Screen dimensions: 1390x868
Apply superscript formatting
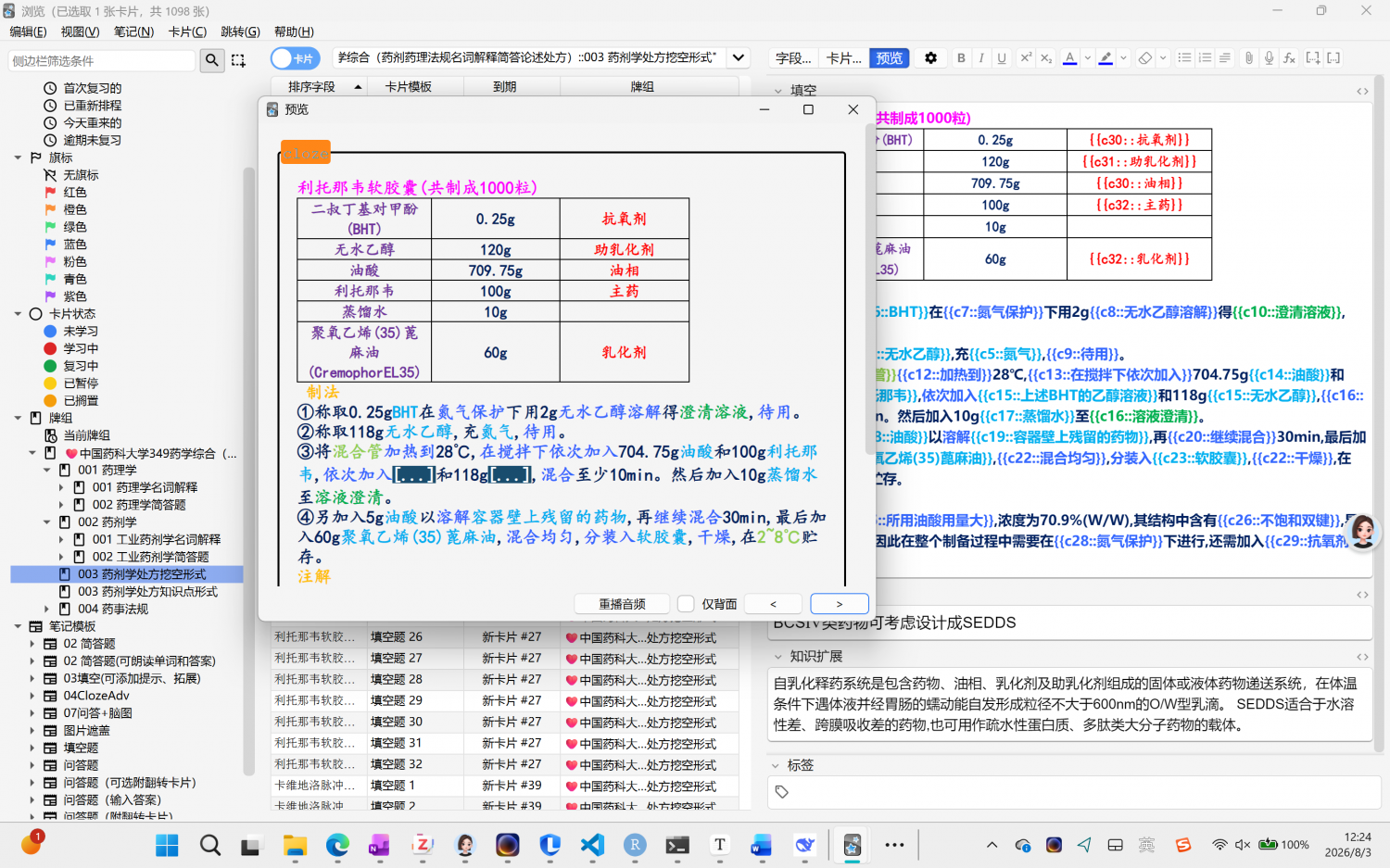[1026, 57]
